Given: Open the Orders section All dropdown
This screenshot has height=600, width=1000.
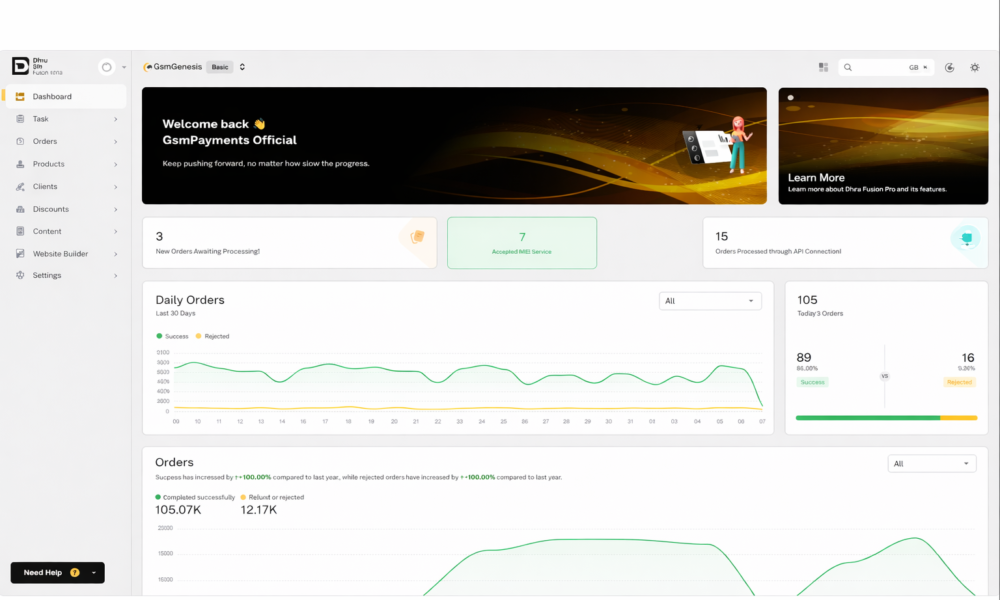Looking at the screenshot, I should [931, 464].
